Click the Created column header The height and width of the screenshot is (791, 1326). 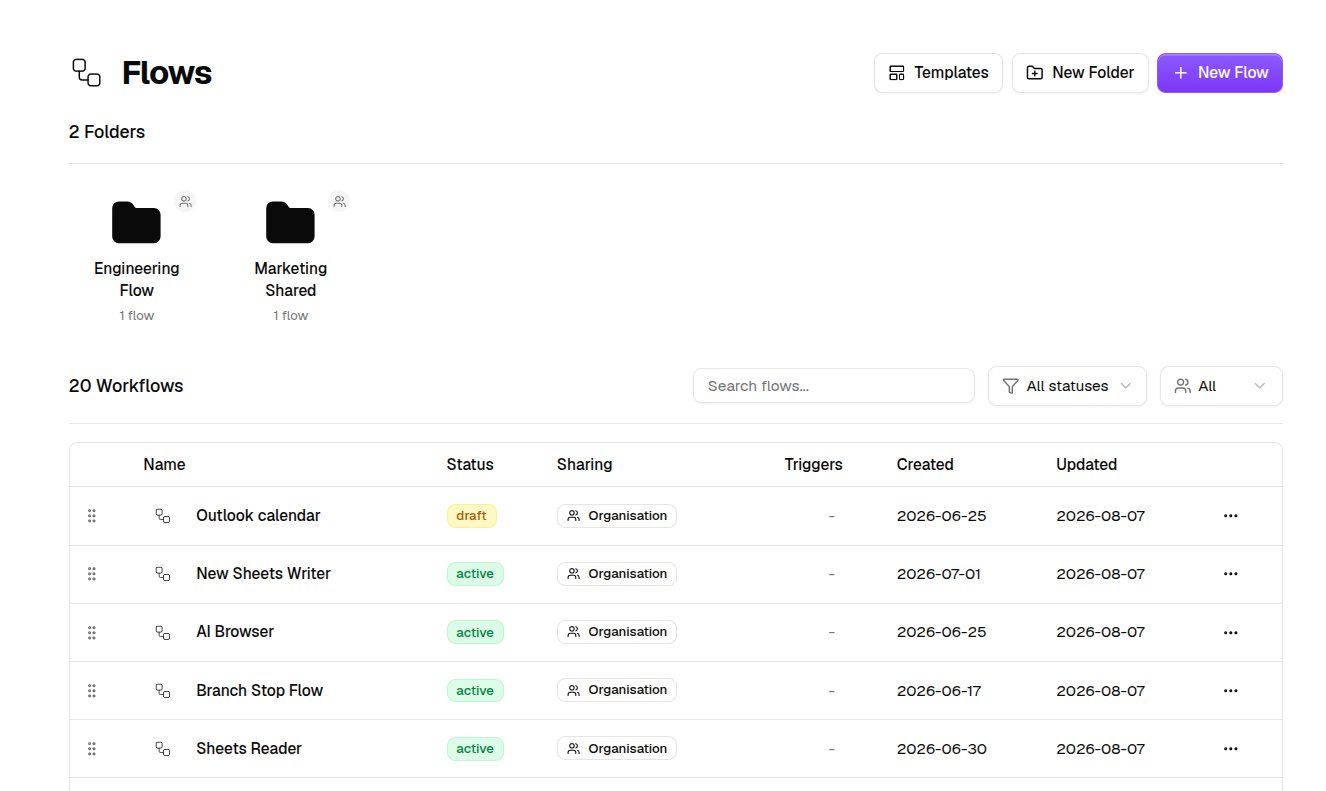[925, 464]
